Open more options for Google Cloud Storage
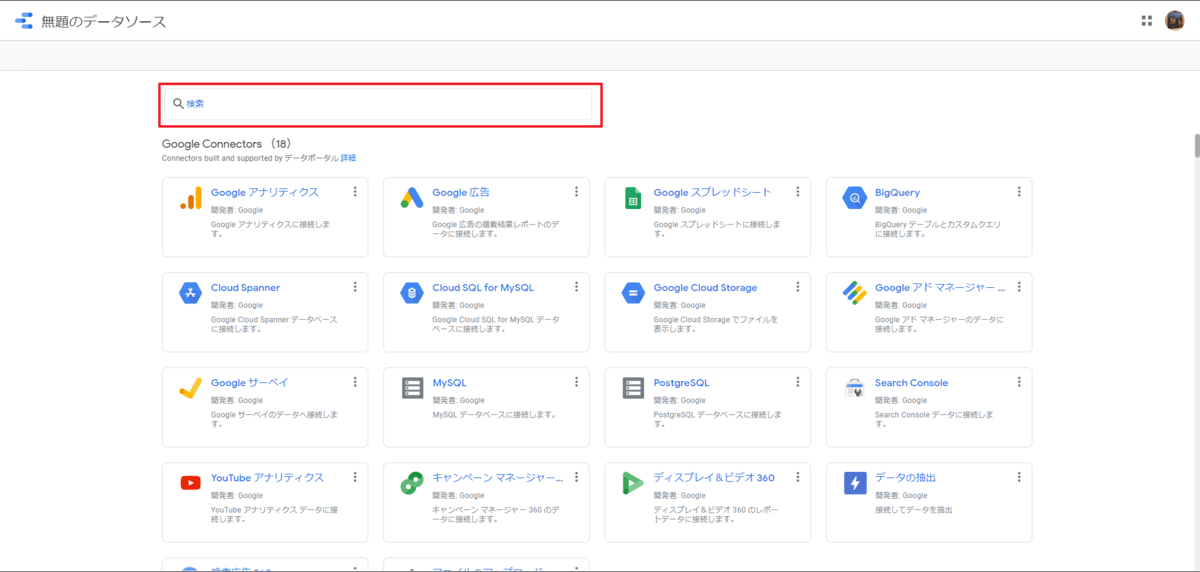Viewport: 1200px width, 572px height. pyautogui.click(x=797, y=287)
